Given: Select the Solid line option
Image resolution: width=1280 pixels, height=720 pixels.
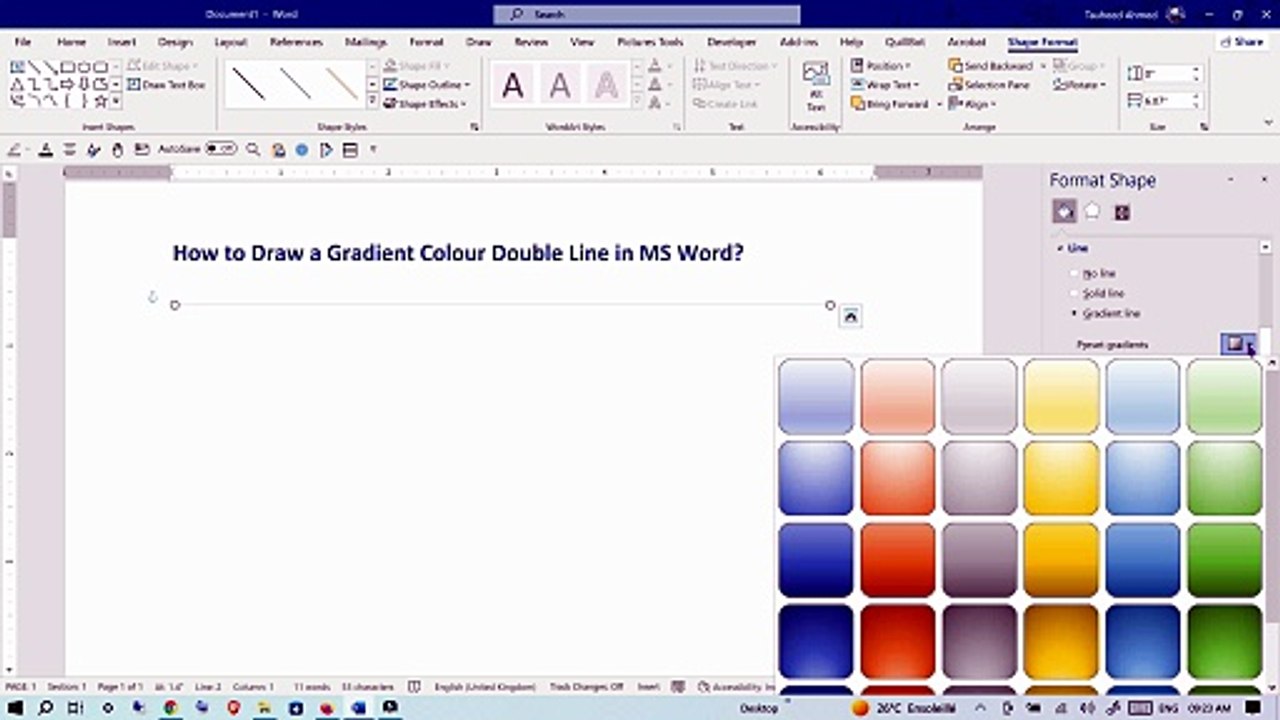Looking at the screenshot, I should click(1098, 293).
